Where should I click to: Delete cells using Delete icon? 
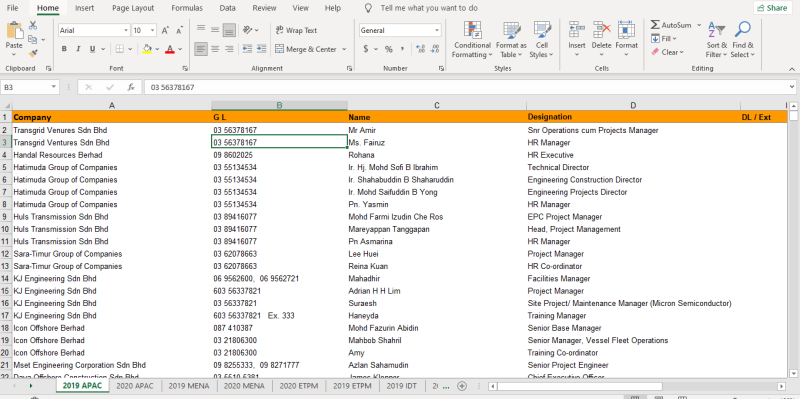(602, 30)
